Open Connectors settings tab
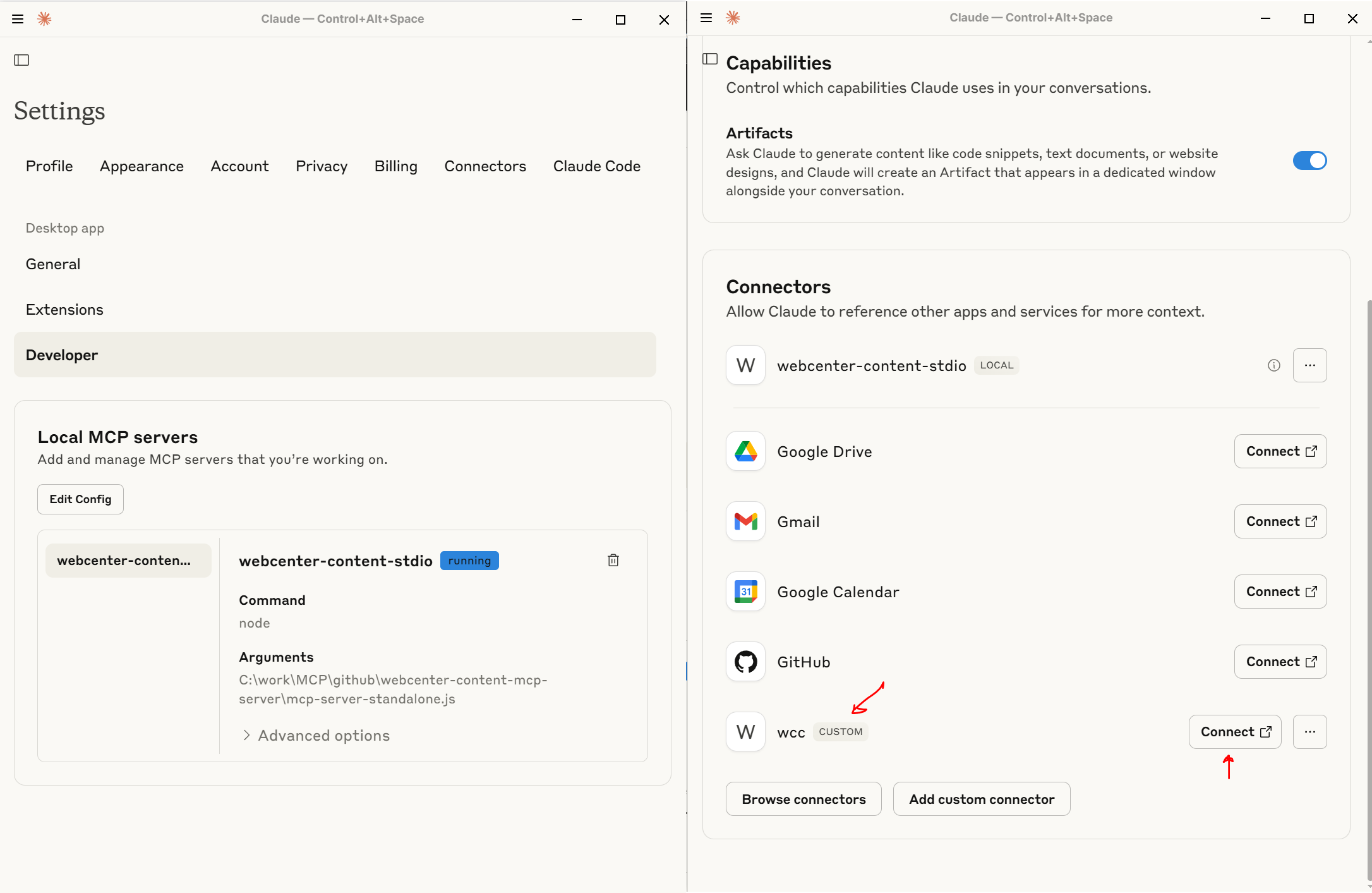1372x893 pixels. point(485,166)
